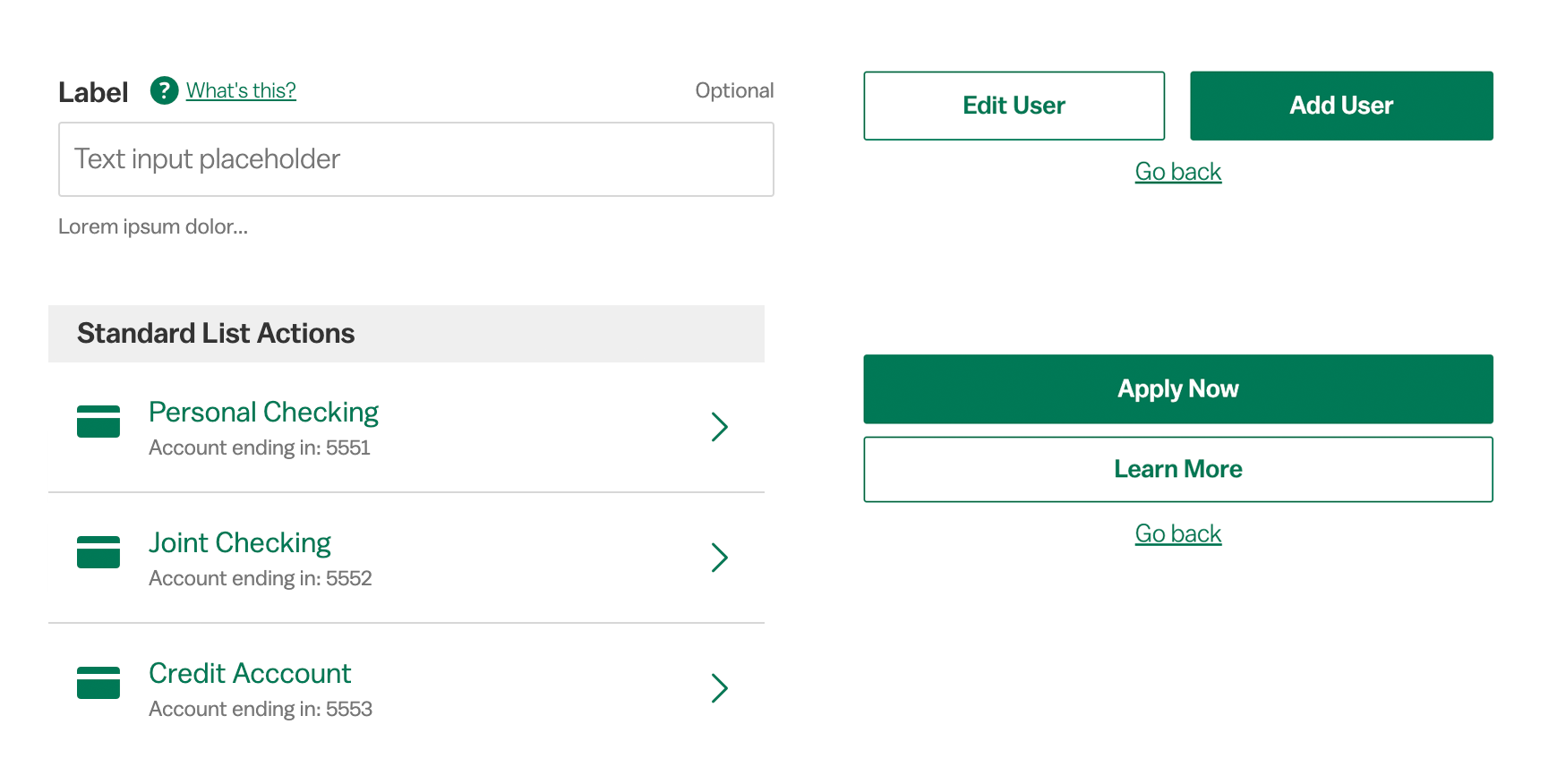1557x784 pixels.
Task: Click the Add User button
Action: pos(1341,106)
